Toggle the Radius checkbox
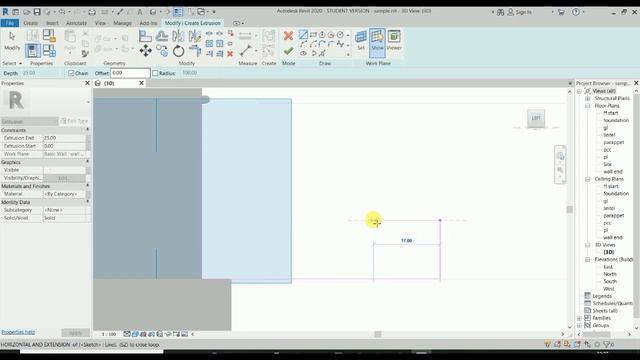 155,73
